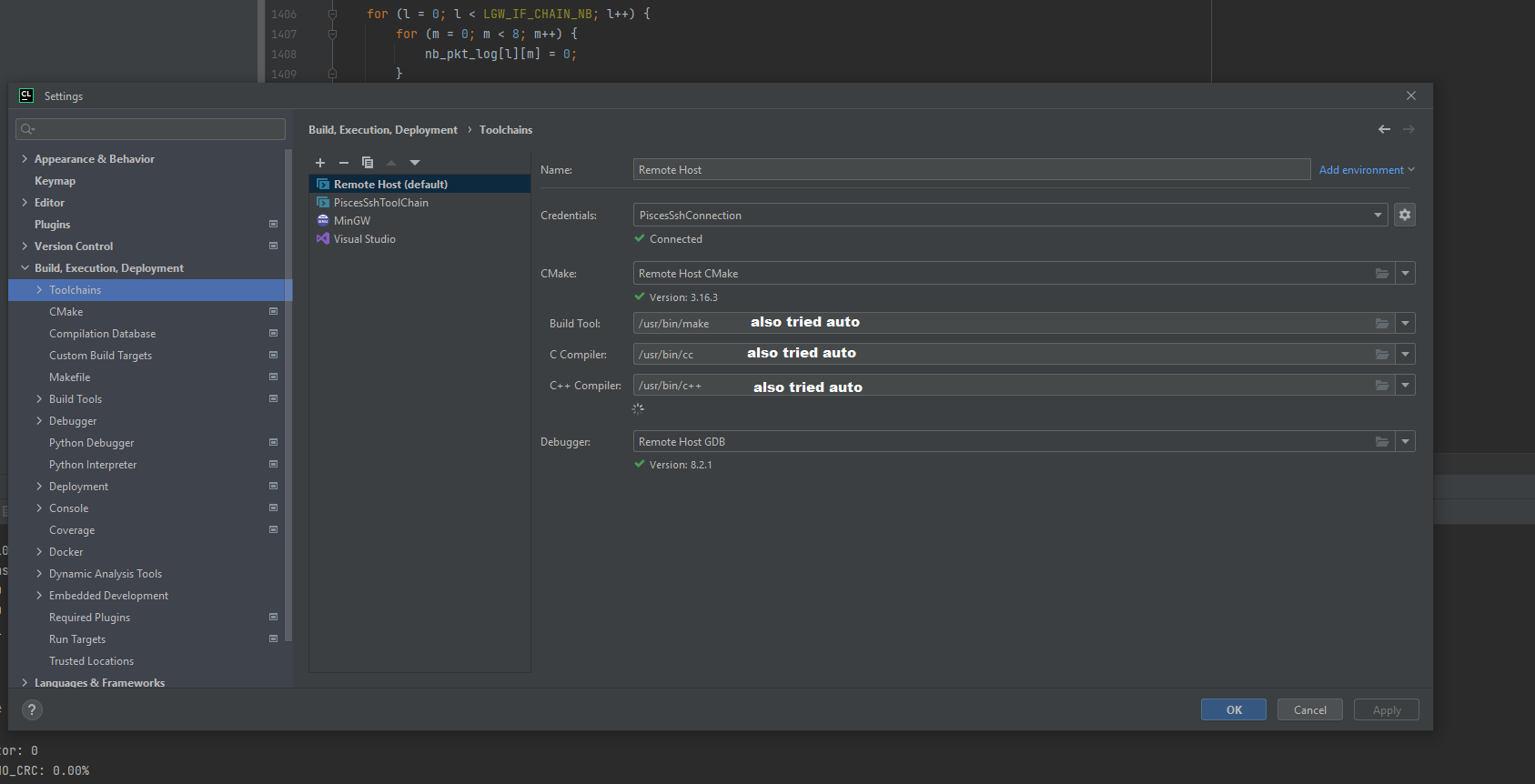Select MinGW toolchain in list
The image size is (1535, 784).
coord(352,221)
